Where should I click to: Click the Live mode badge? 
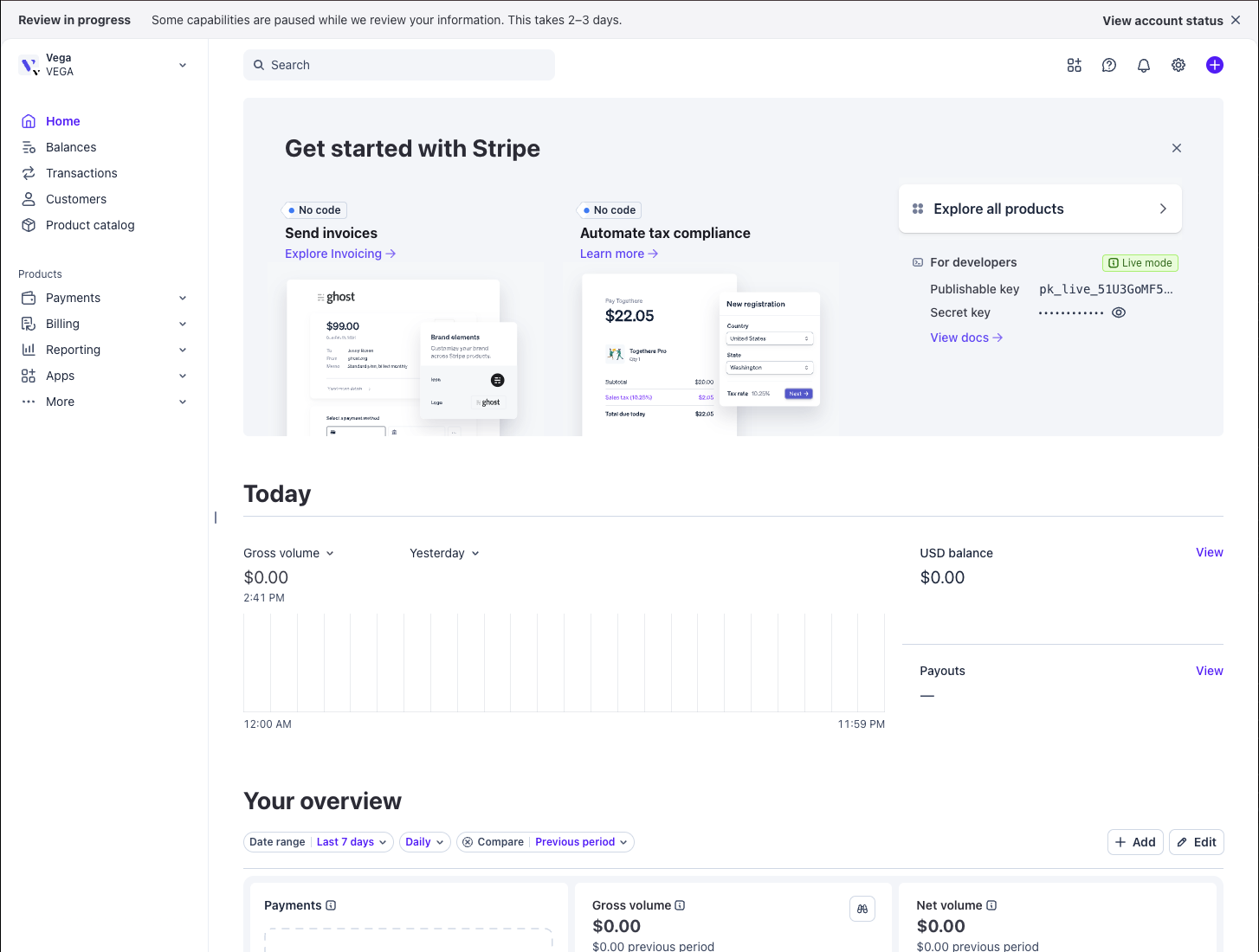point(1140,263)
